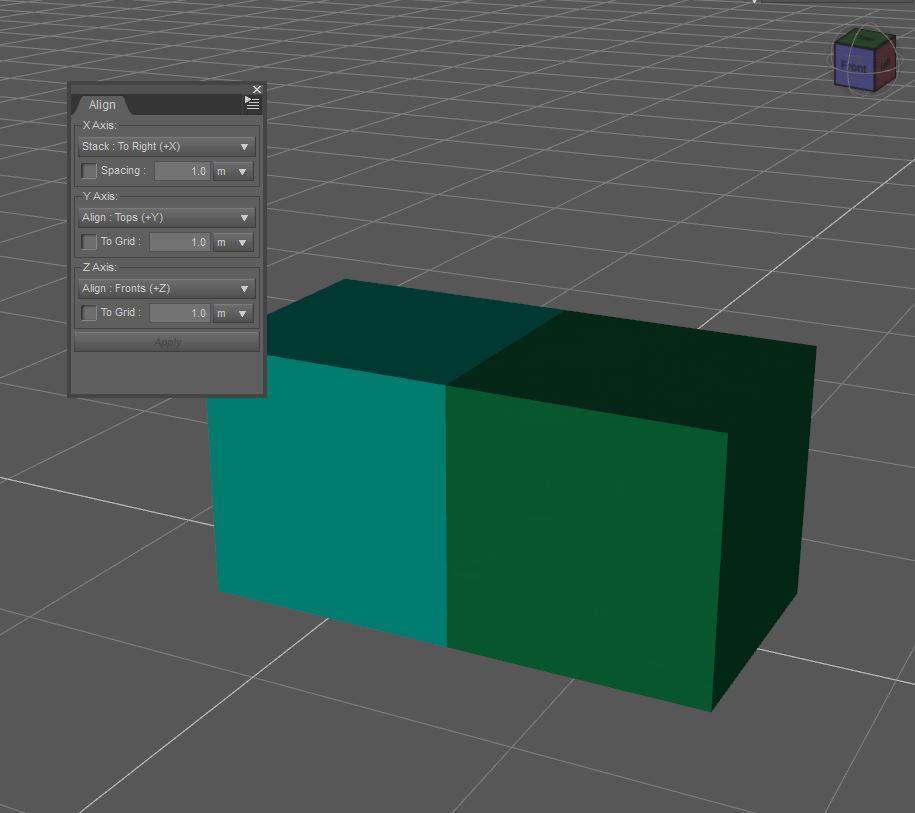915x813 pixels.
Task: Close the Align pane
Action: point(257,89)
